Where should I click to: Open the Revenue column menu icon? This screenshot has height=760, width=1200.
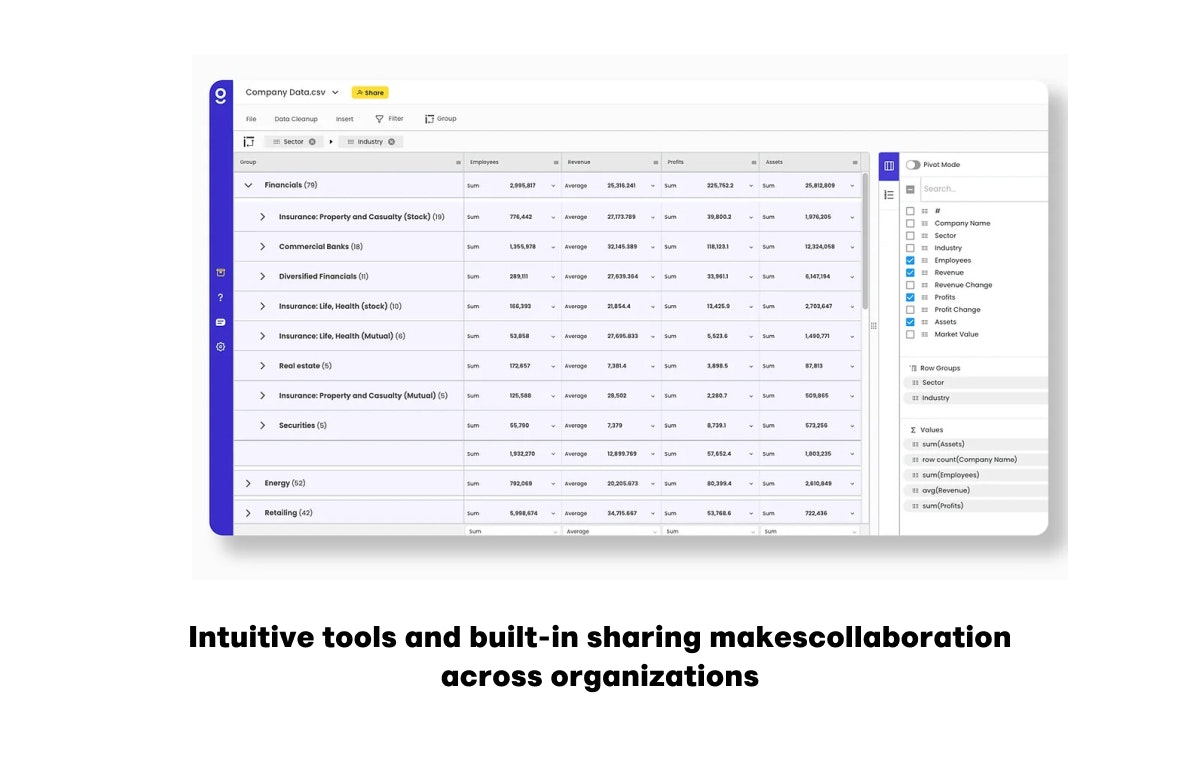click(655, 162)
